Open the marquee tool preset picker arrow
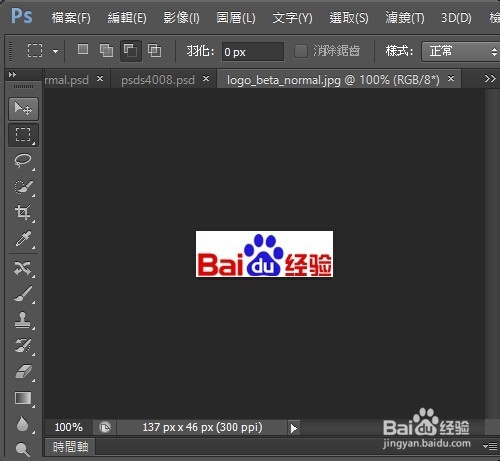This screenshot has height=461, width=500. [55, 51]
